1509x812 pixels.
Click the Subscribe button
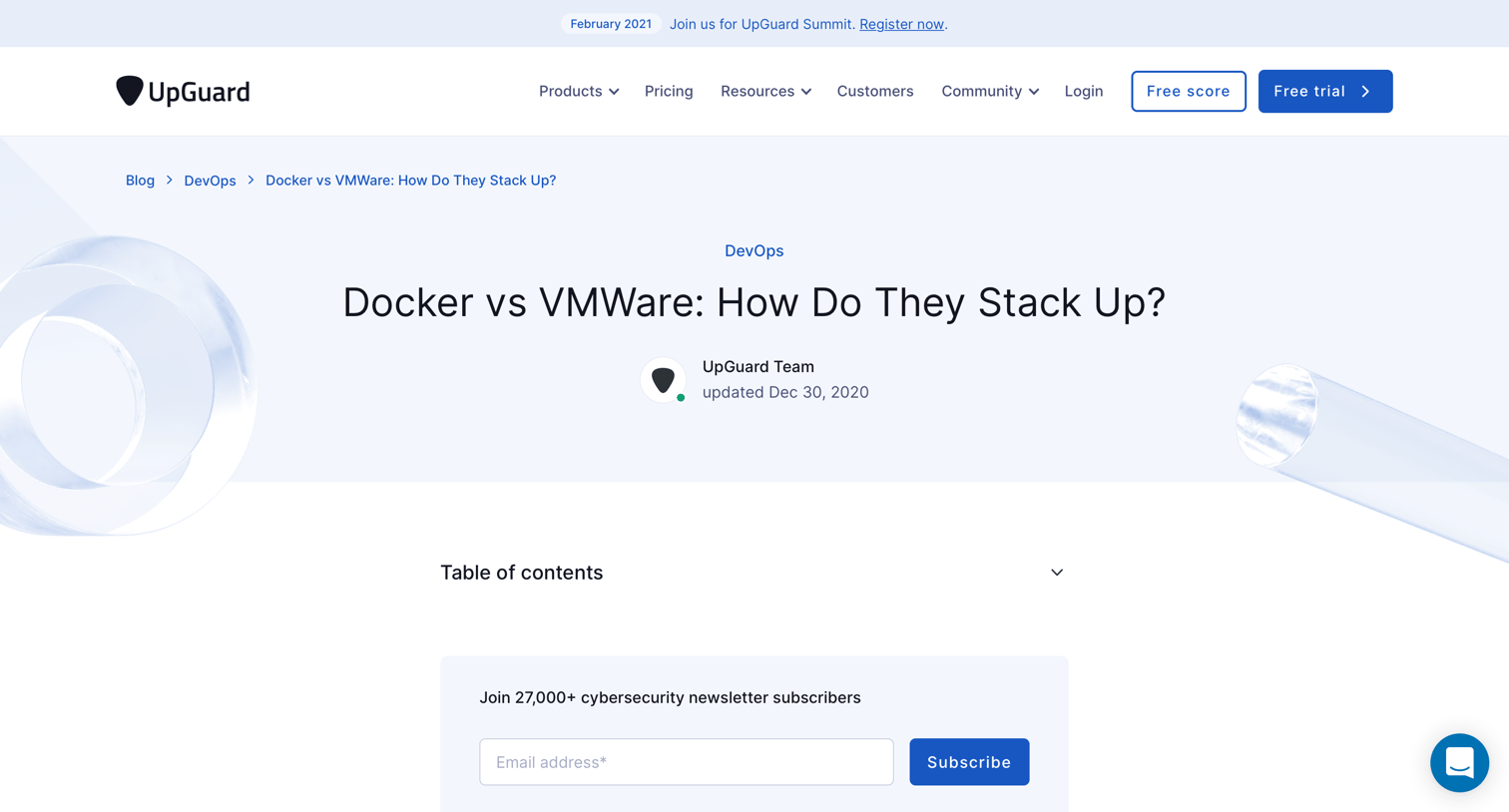tap(969, 762)
